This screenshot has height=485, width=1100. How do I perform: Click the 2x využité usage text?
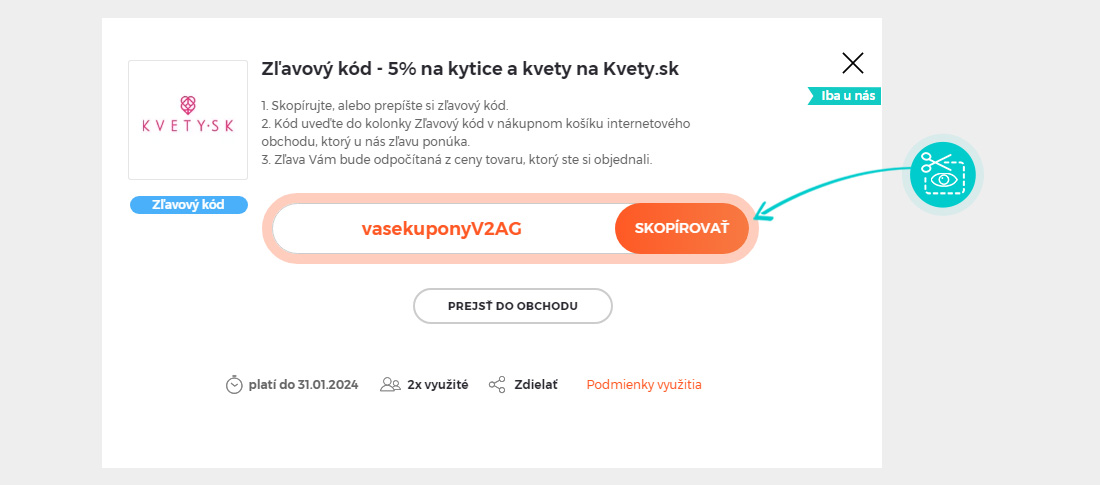tap(438, 385)
